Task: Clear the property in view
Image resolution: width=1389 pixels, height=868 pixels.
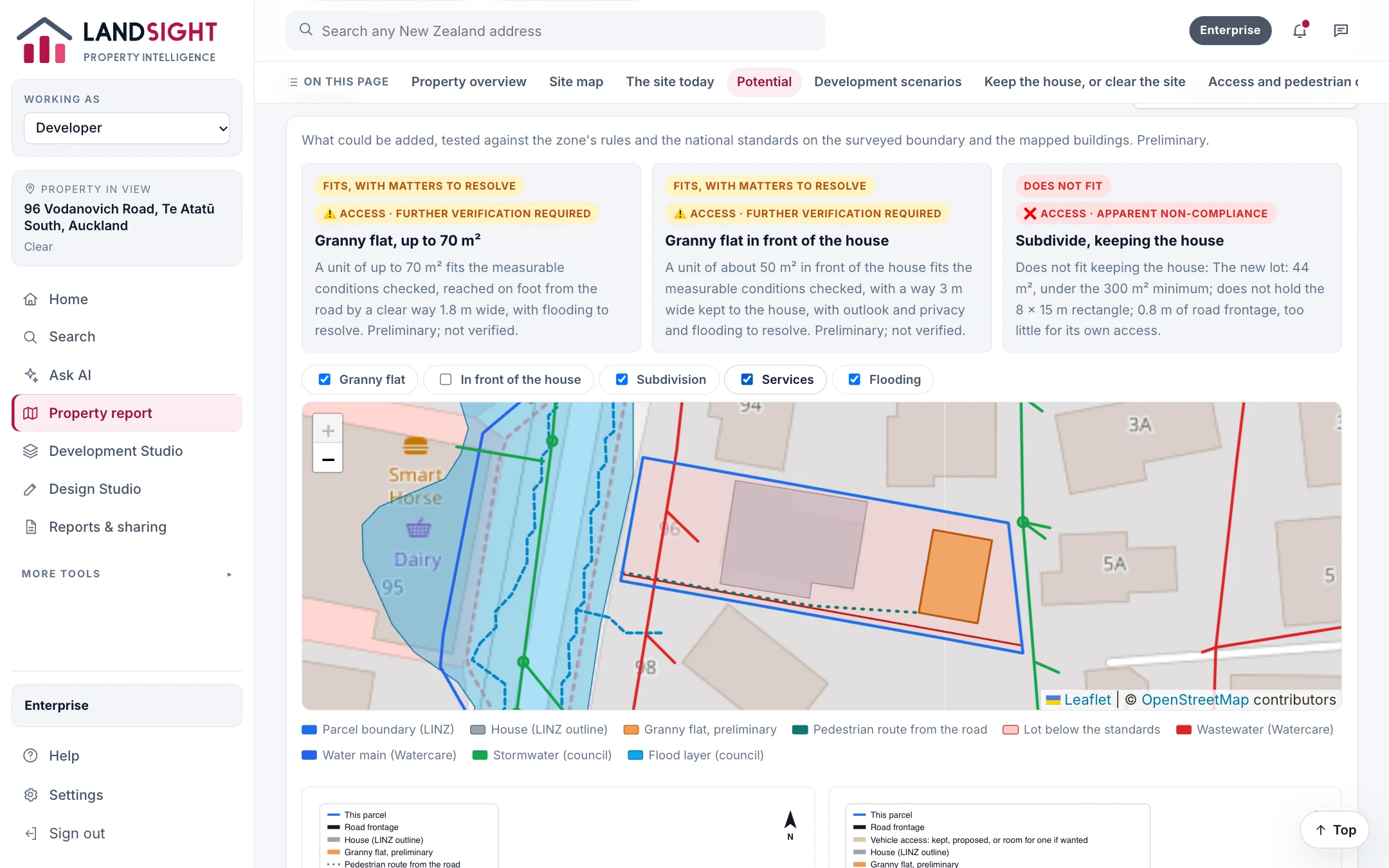Action: click(38, 247)
